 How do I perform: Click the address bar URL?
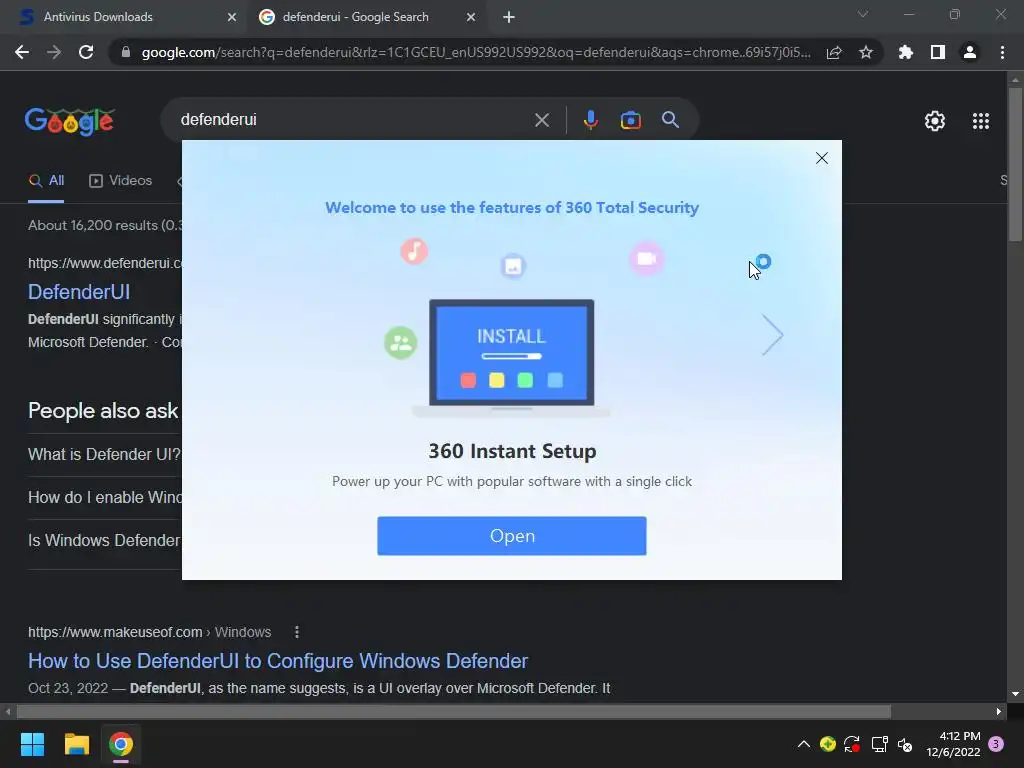476,52
